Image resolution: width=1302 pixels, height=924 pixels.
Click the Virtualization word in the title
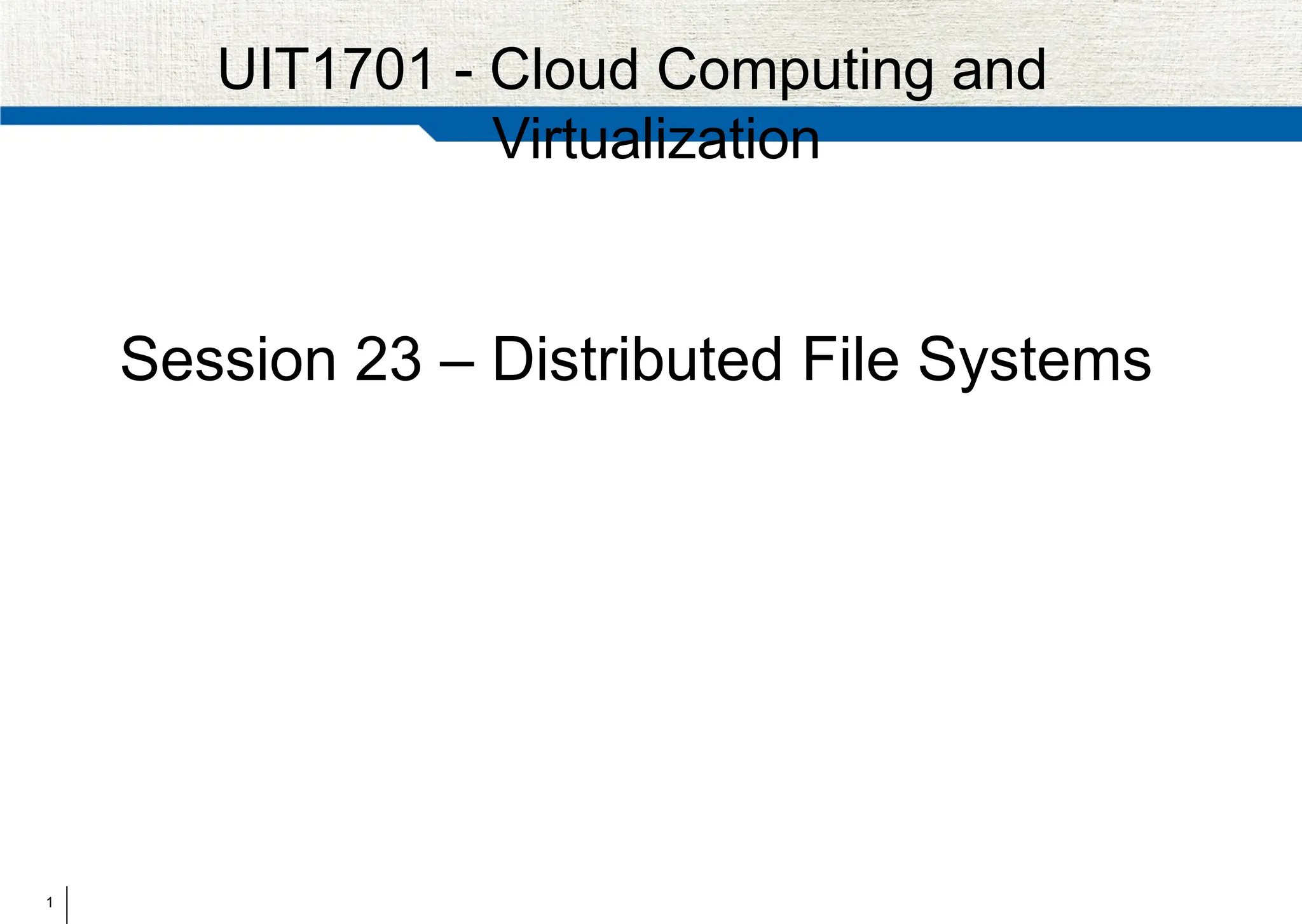click(656, 139)
